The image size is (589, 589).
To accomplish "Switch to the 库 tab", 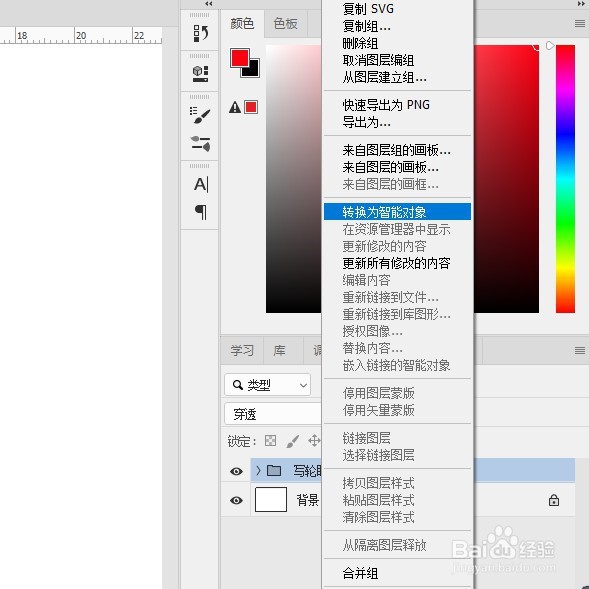I will point(279,350).
